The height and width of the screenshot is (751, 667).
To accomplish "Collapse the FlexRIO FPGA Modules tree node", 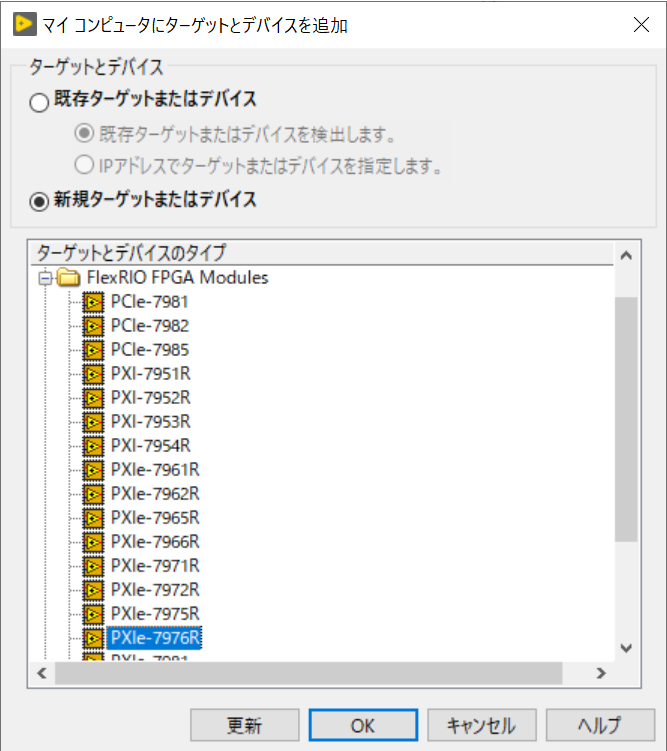I will click(x=45, y=278).
